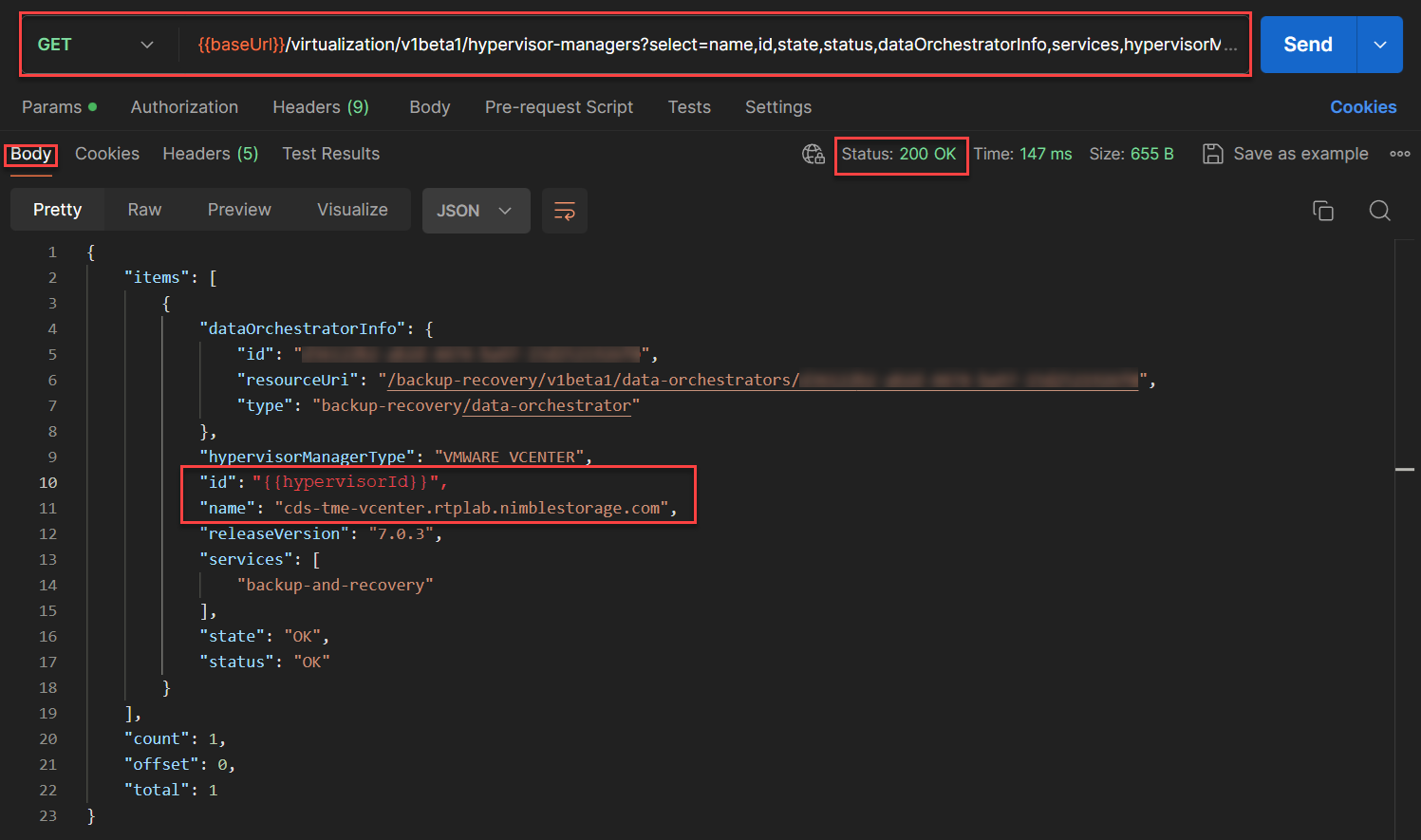
Task: Open the Test Results tab
Action: [331, 154]
